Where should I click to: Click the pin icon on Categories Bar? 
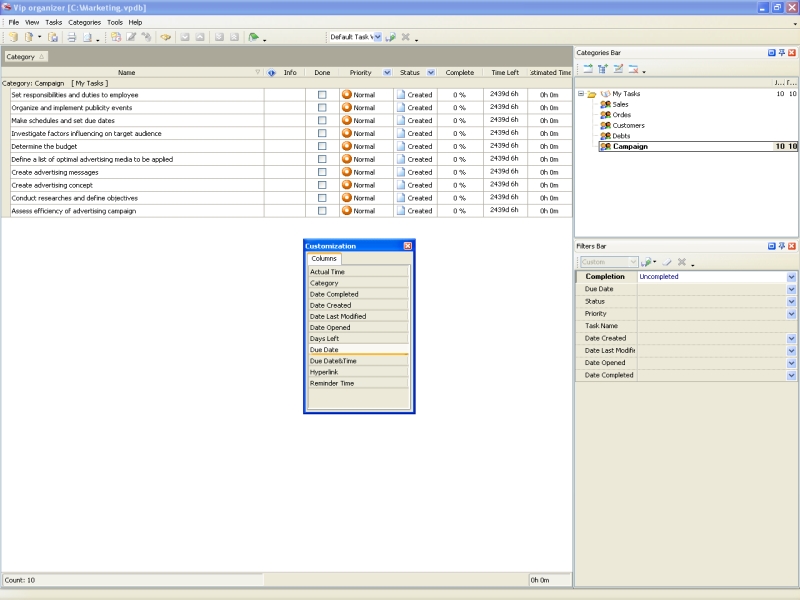[781, 52]
